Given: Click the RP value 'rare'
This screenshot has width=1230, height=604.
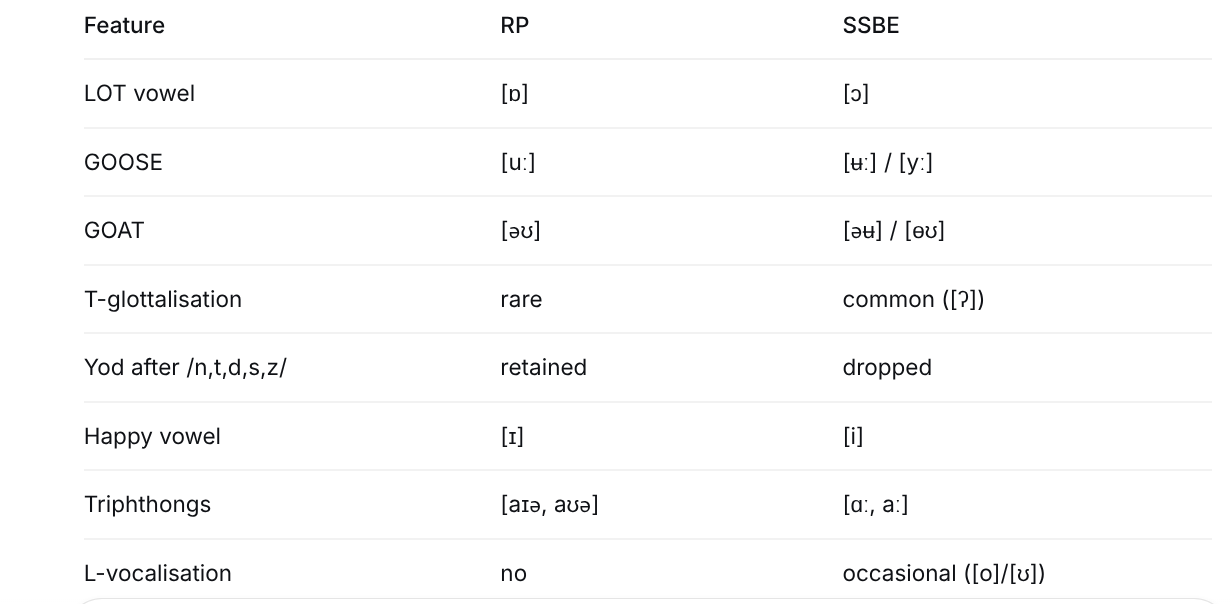Looking at the screenshot, I should 521,299.
